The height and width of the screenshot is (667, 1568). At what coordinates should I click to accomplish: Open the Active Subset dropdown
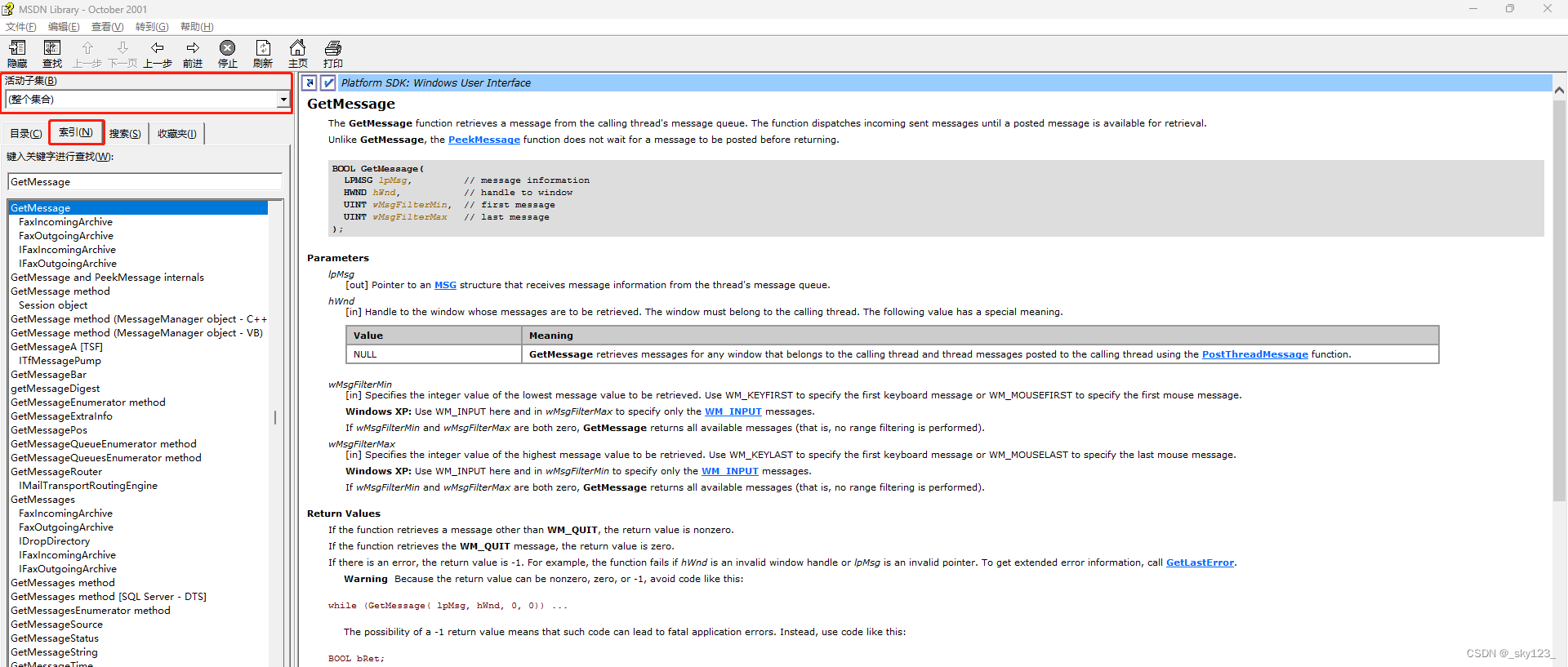(283, 100)
